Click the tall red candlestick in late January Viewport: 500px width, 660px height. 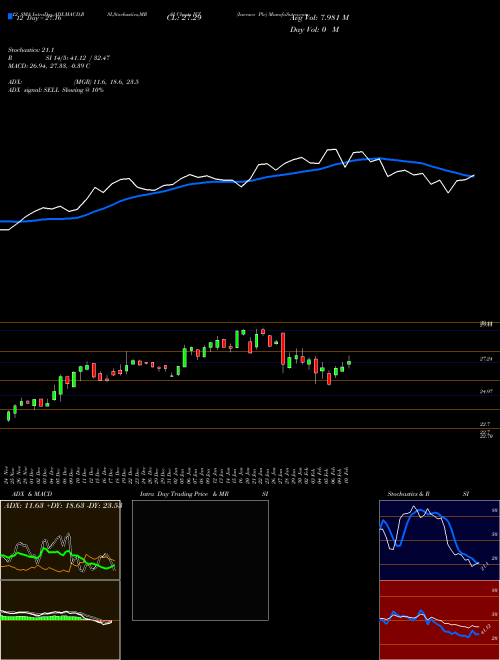(x=283, y=349)
